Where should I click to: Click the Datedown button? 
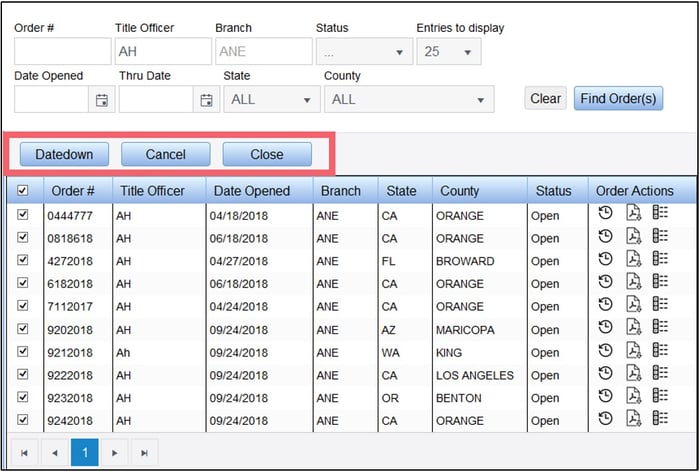point(64,155)
